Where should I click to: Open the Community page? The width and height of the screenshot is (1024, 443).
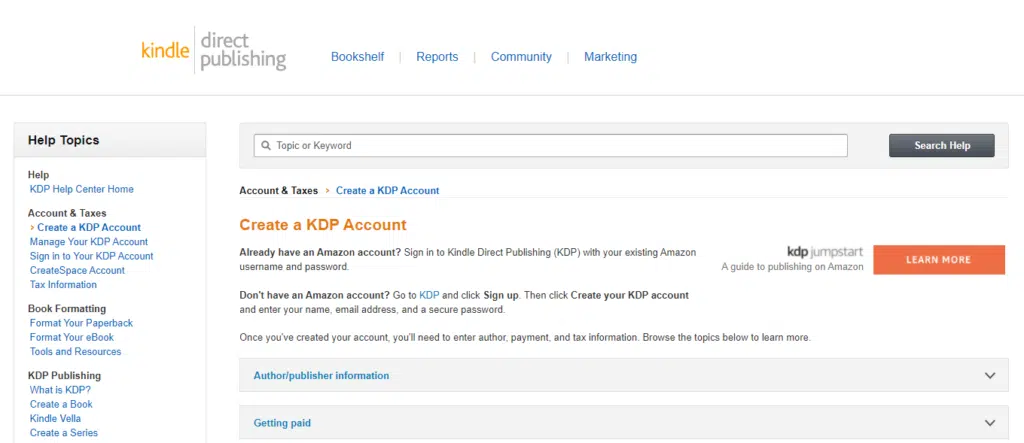point(521,57)
